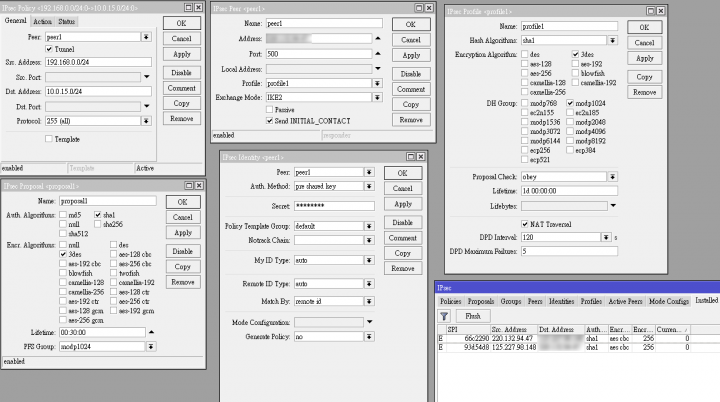Screen dimensions: 720x402
Task: Click the Dst. Address field in IPsec Policy
Action: (98, 91)
